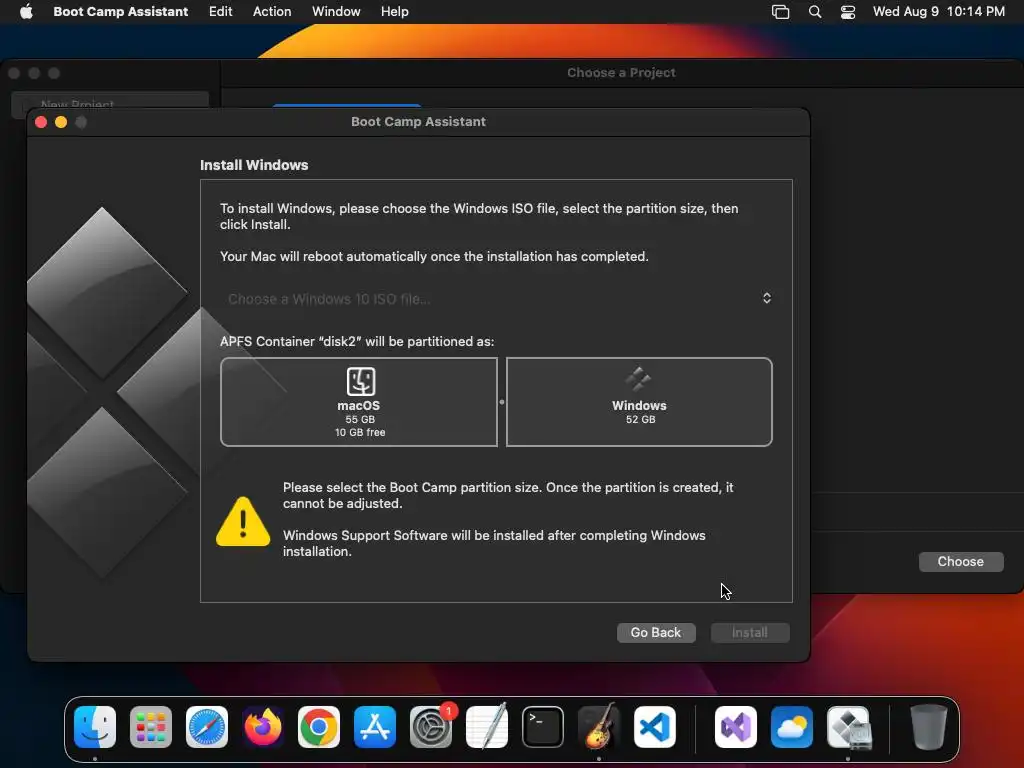1024x768 pixels.
Task: Click the yellow warning triangle icon
Action: tap(243, 521)
